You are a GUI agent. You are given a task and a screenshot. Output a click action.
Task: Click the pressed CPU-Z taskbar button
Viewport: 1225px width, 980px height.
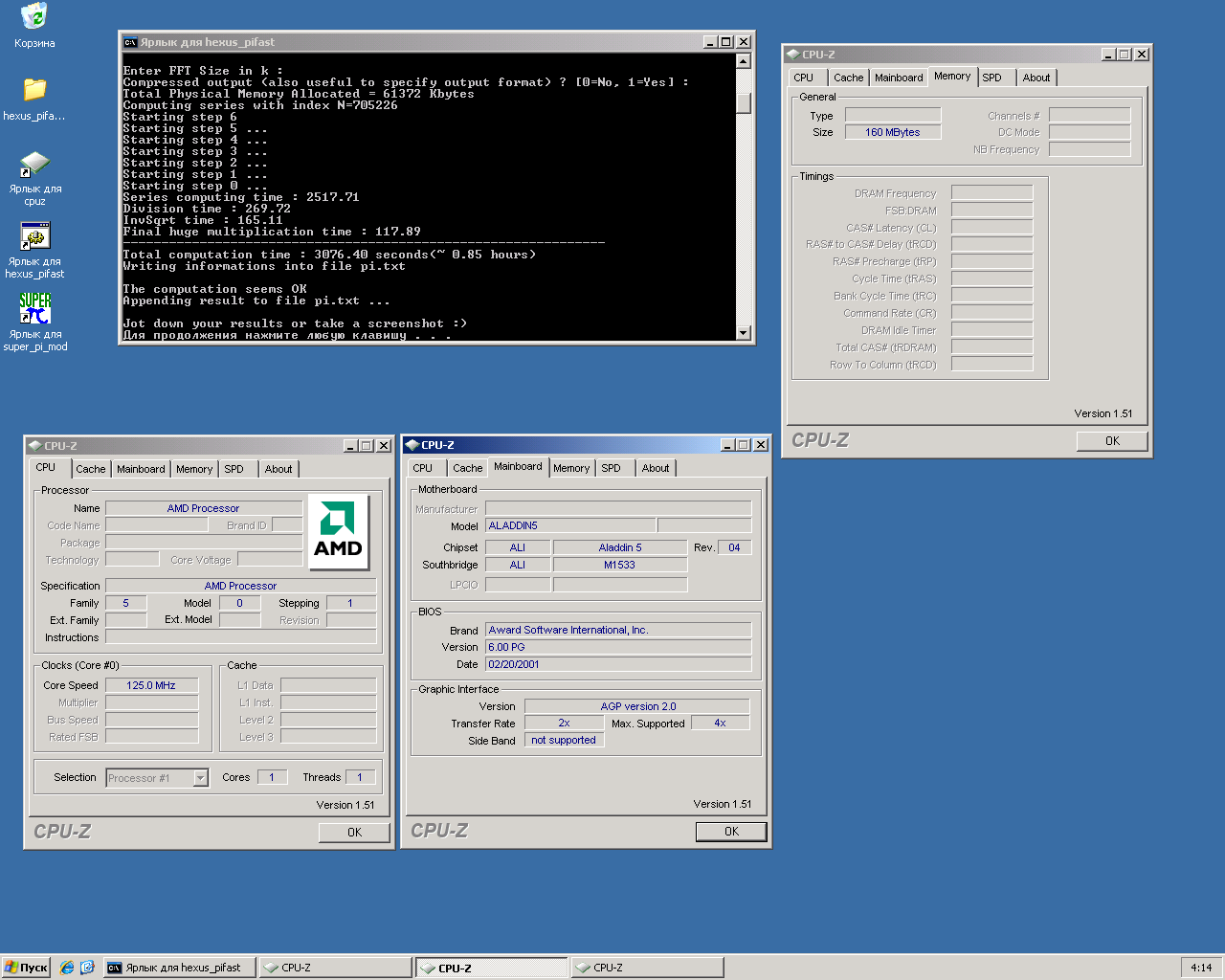pos(491,968)
